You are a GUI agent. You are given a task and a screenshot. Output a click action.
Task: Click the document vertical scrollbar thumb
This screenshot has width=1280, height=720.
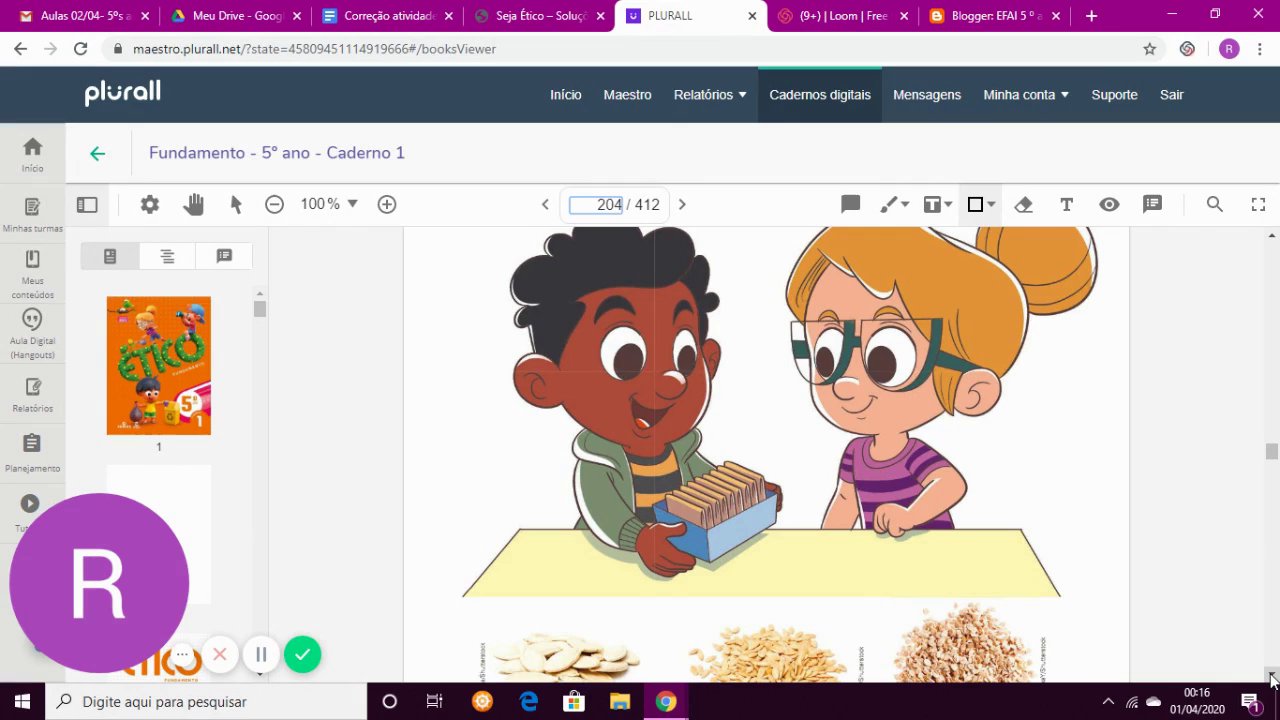1271,452
